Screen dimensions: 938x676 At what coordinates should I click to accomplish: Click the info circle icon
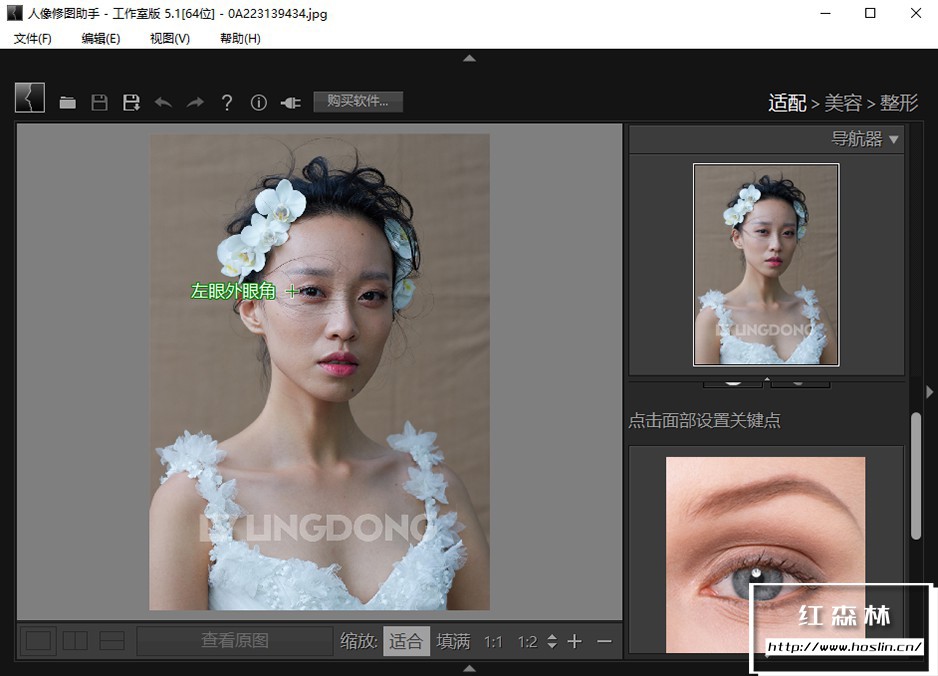[259, 102]
